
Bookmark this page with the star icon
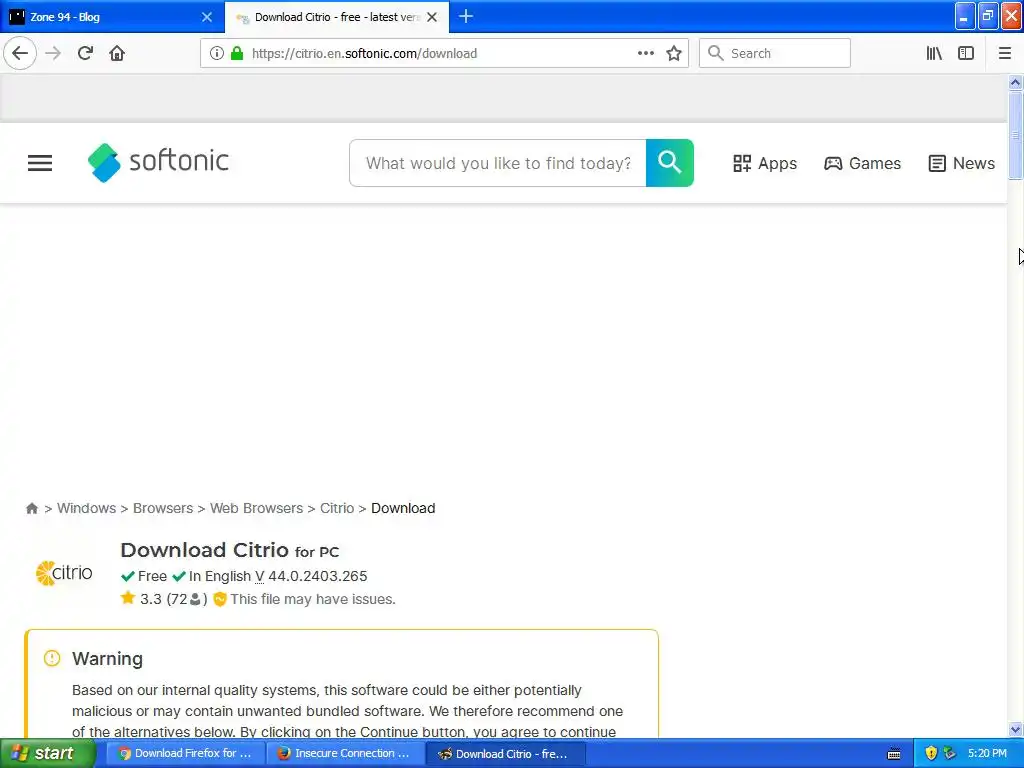click(x=674, y=53)
